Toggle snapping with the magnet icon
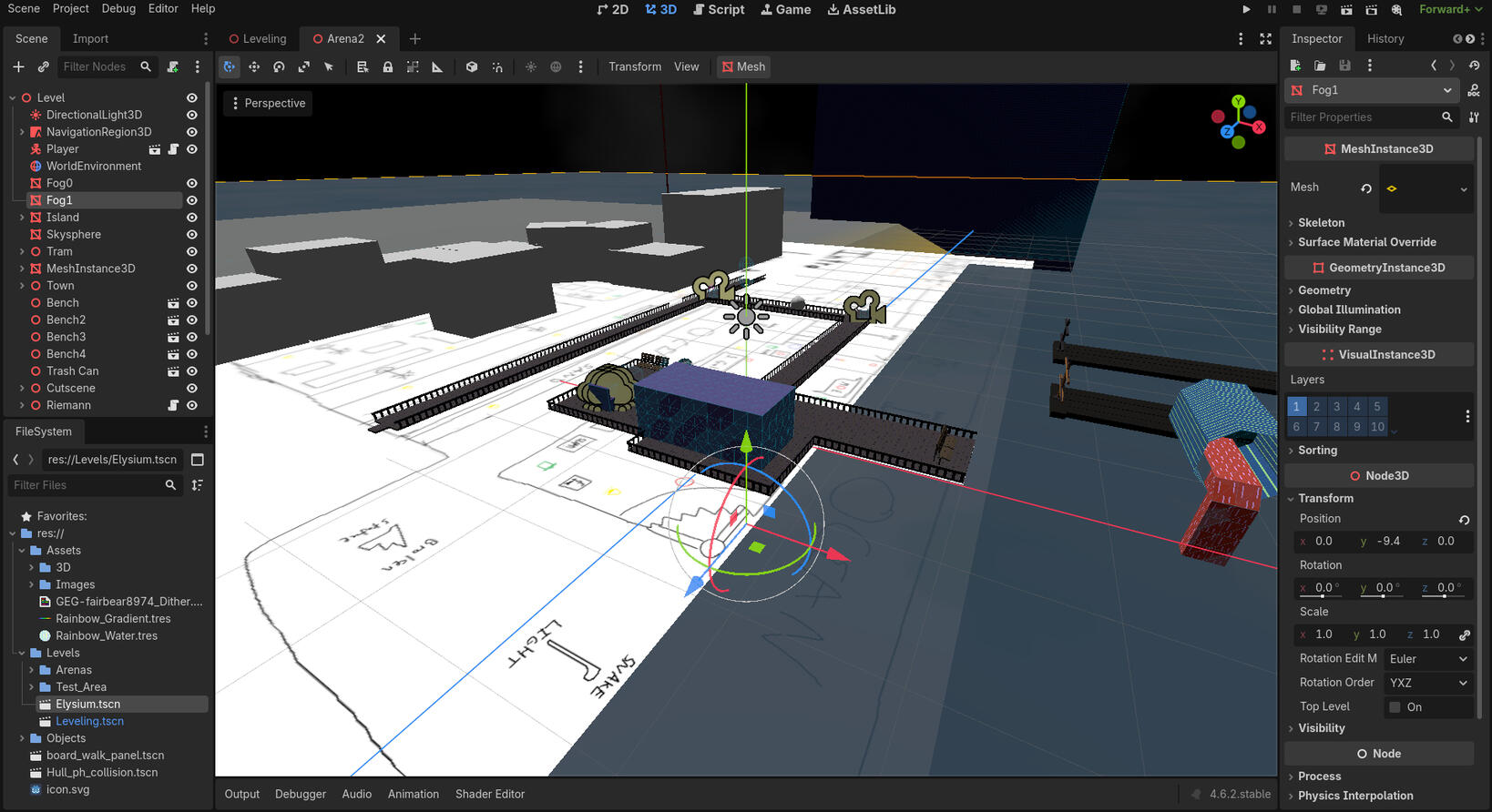The width and height of the screenshot is (1492, 812). point(497,66)
